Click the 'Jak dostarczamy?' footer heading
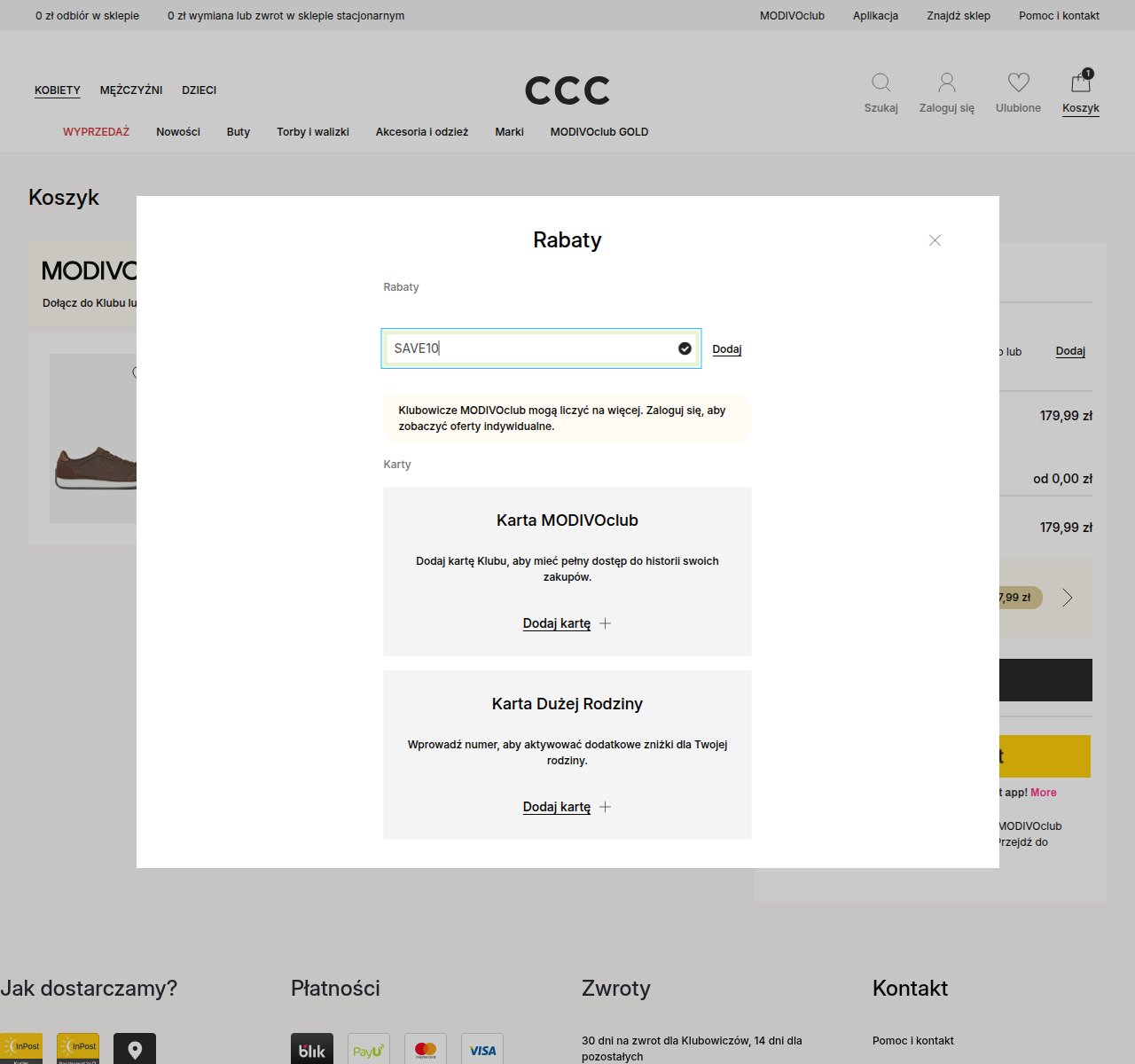Viewport: 1135px width, 1064px height. tap(89, 989)
